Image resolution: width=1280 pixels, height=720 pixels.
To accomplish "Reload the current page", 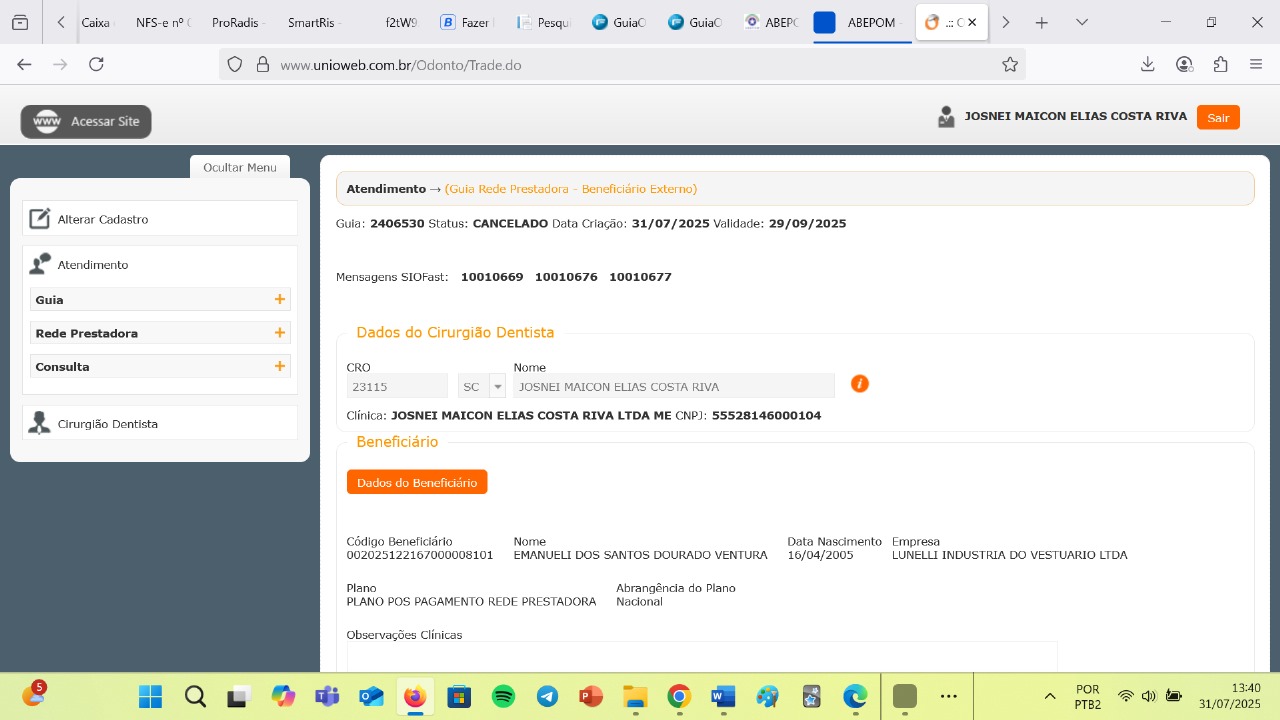I will pyautogui.click(x=96, y=64).
